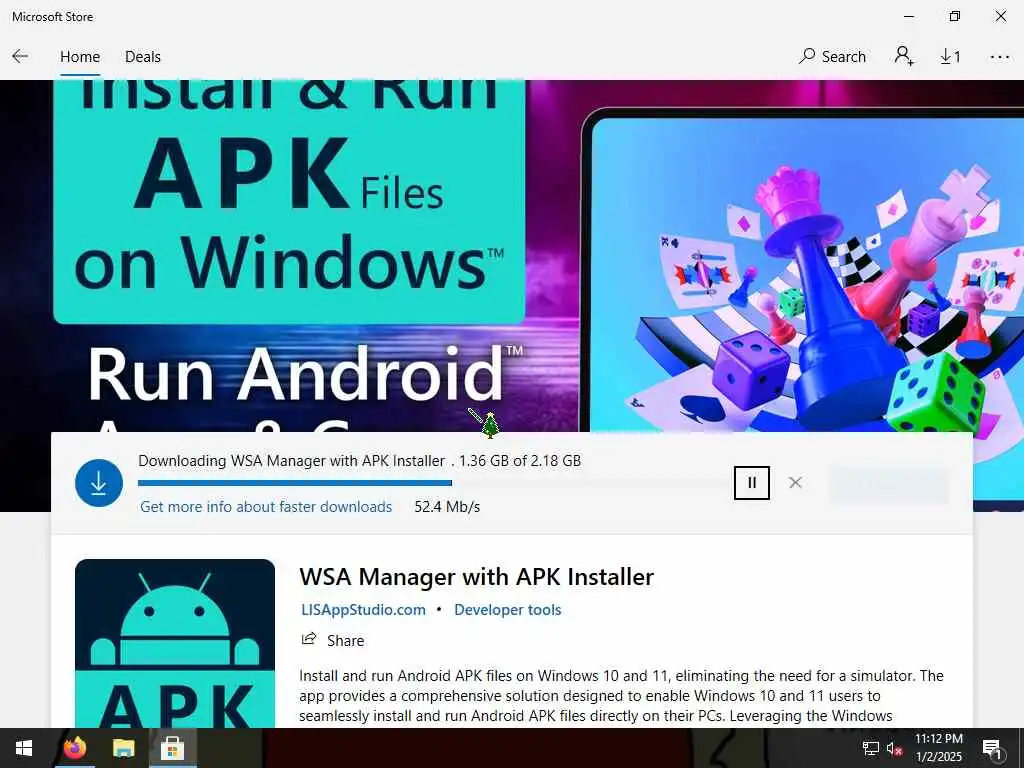The image size is (1024, 768).
Task: Launch Firefox from the taskbar
Action: pyautogui.click(x=75, y=748)
